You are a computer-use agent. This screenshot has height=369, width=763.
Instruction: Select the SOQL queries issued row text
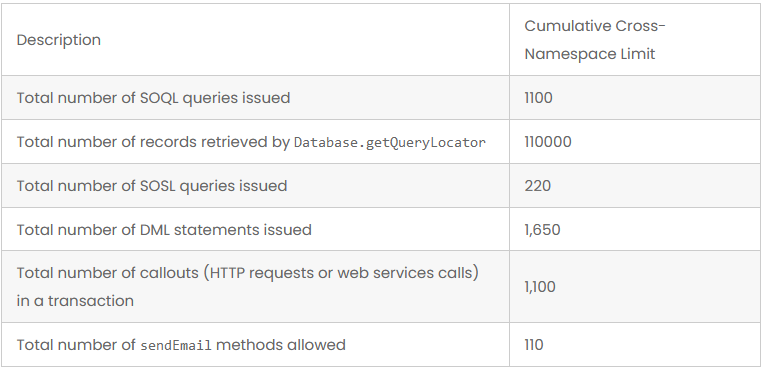[x=153, y=98]
